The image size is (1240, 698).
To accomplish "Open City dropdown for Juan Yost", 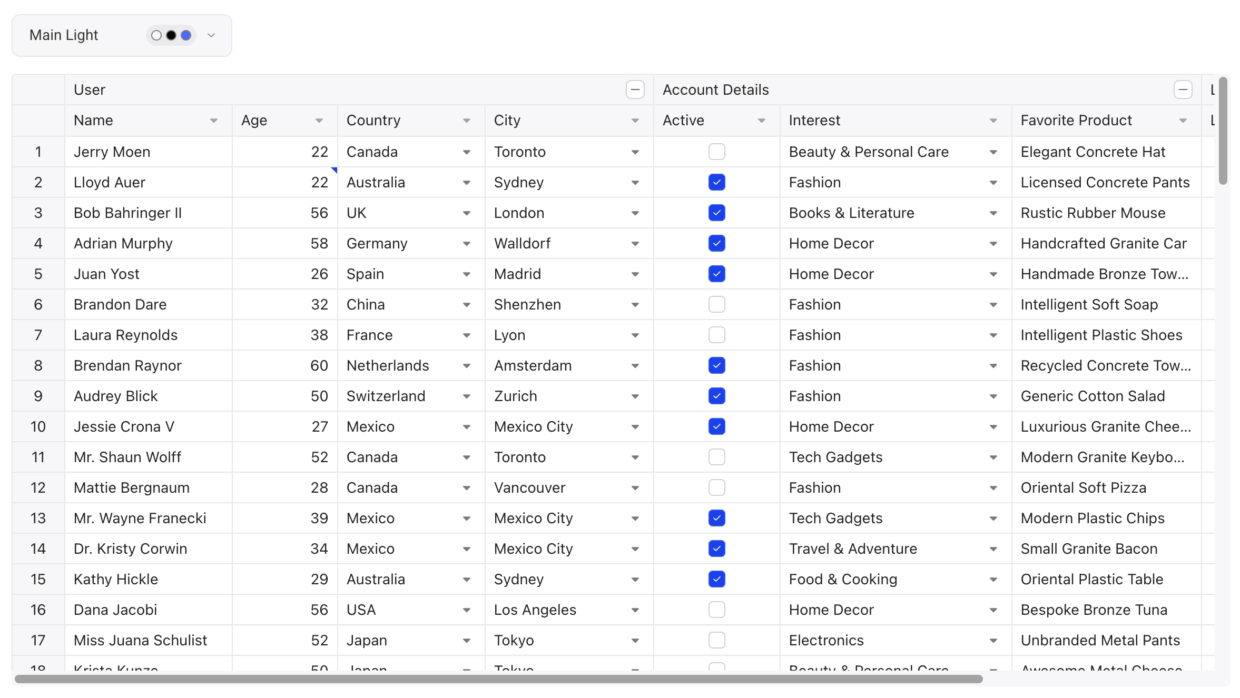I will point(635,274).
